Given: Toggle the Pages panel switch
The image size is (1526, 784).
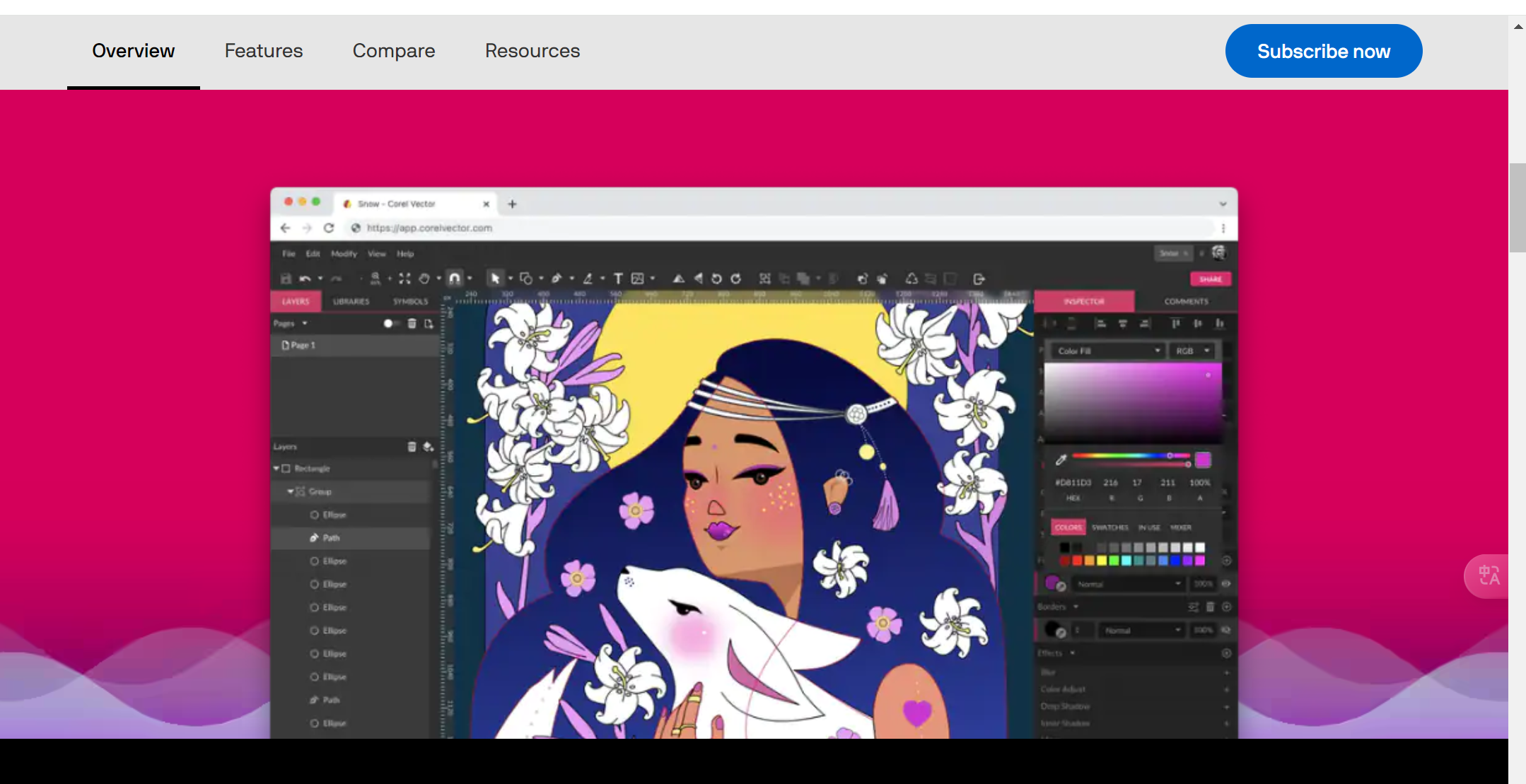Looking at the screenshot, I should (x=391, y=323).
